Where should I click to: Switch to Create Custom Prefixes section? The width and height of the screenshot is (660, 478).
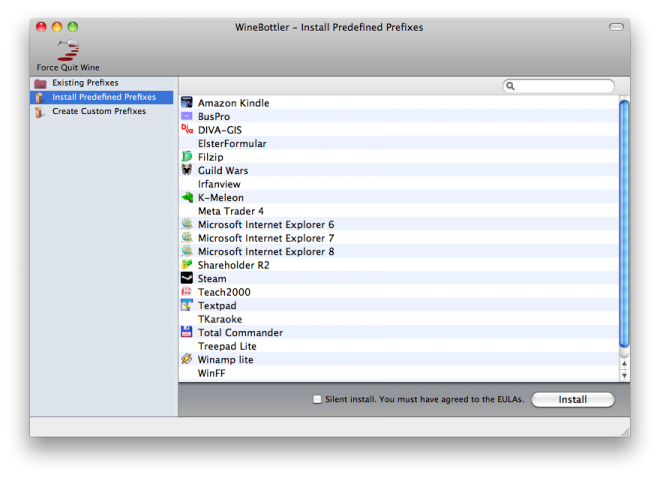98,111
